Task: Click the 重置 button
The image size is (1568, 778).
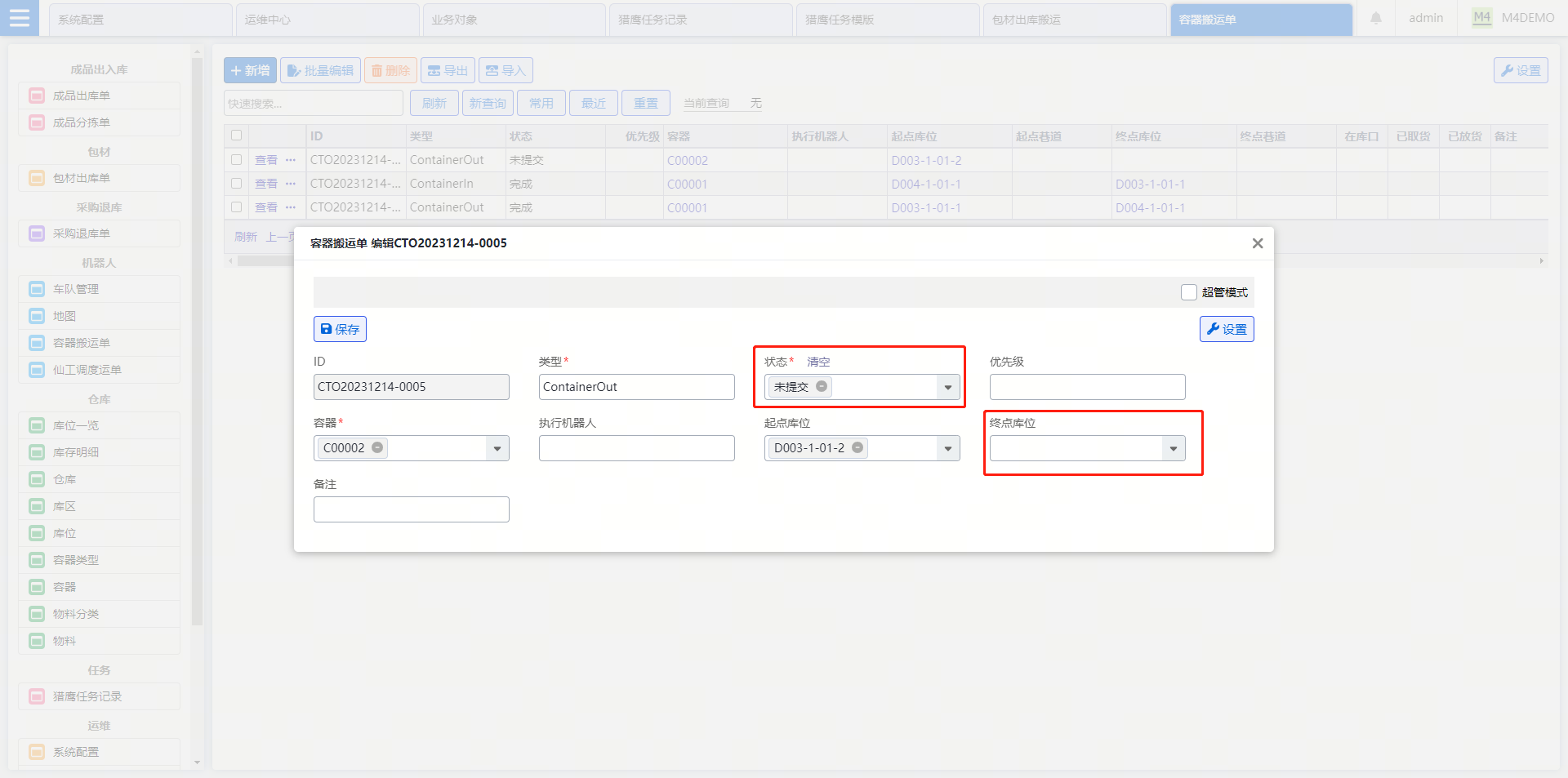Action: click(x=646, y=103)
